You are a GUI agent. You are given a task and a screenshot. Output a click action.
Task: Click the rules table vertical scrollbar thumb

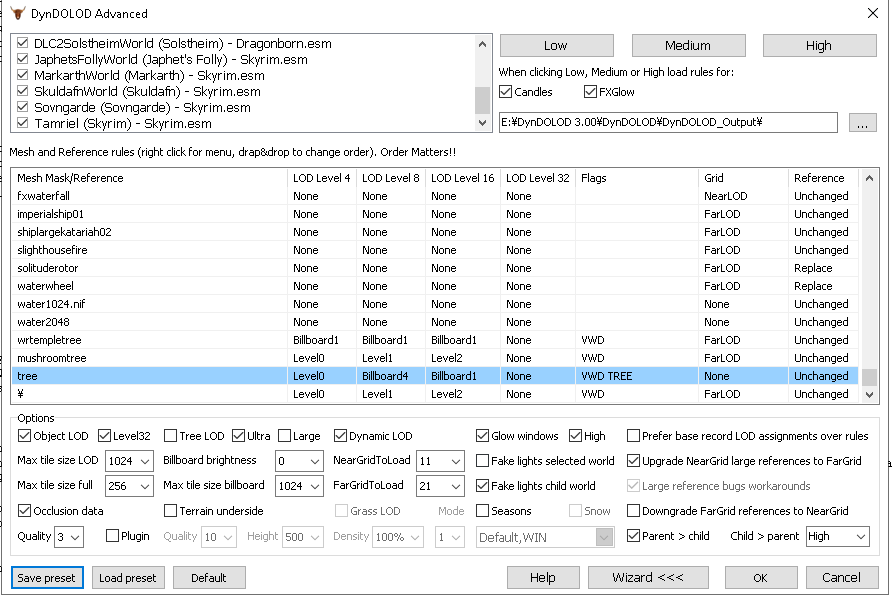tap(869, 377)
